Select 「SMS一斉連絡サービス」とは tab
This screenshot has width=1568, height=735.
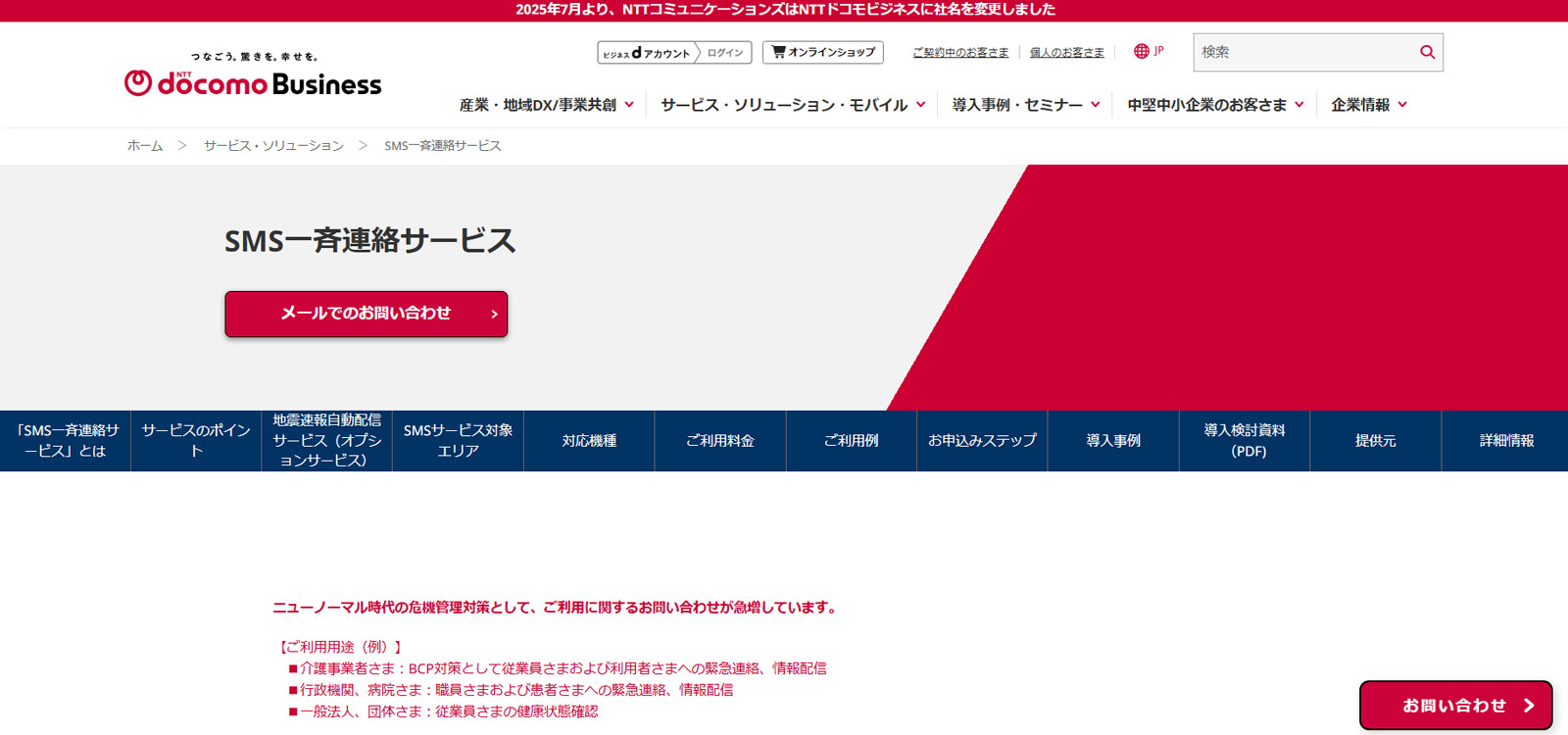tap(66, 441)
